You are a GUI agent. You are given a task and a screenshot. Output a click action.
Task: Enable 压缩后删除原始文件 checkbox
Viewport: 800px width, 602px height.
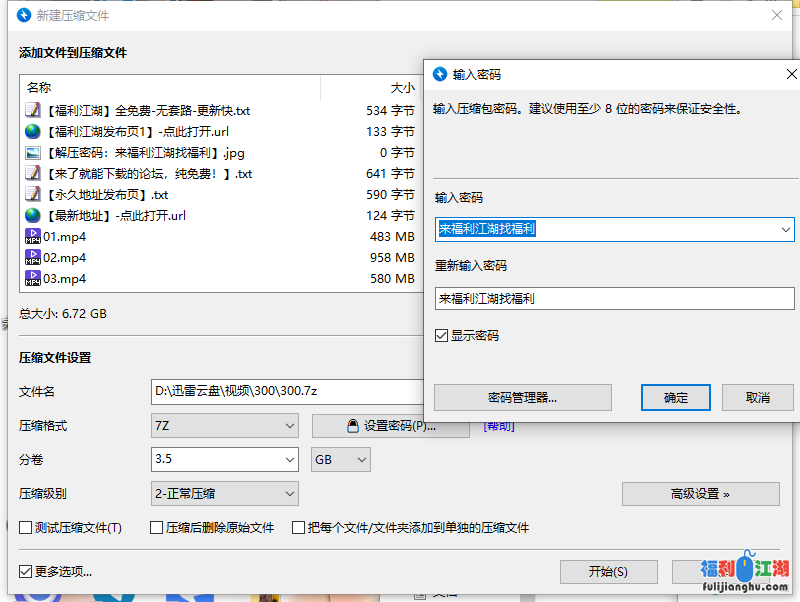(x=156, y=528)
